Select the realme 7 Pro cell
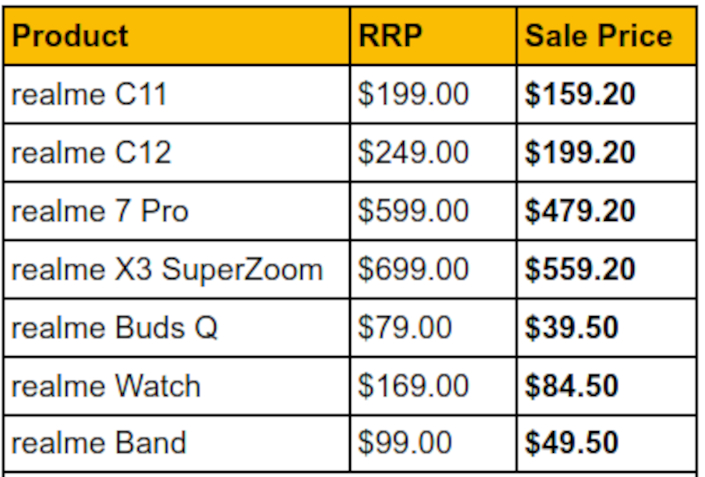 [x=99, y=211]
